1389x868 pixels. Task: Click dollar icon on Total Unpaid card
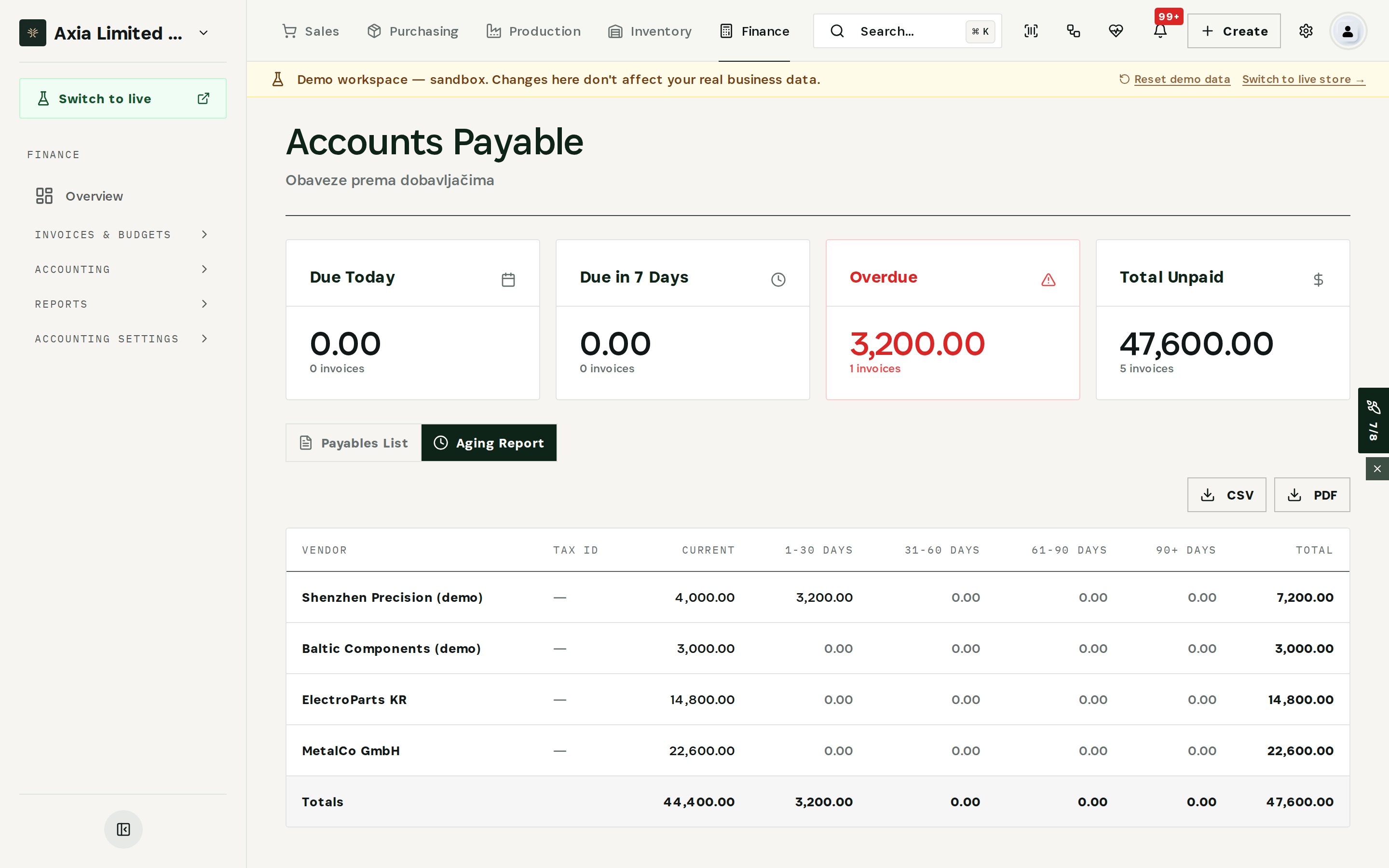1319,280
